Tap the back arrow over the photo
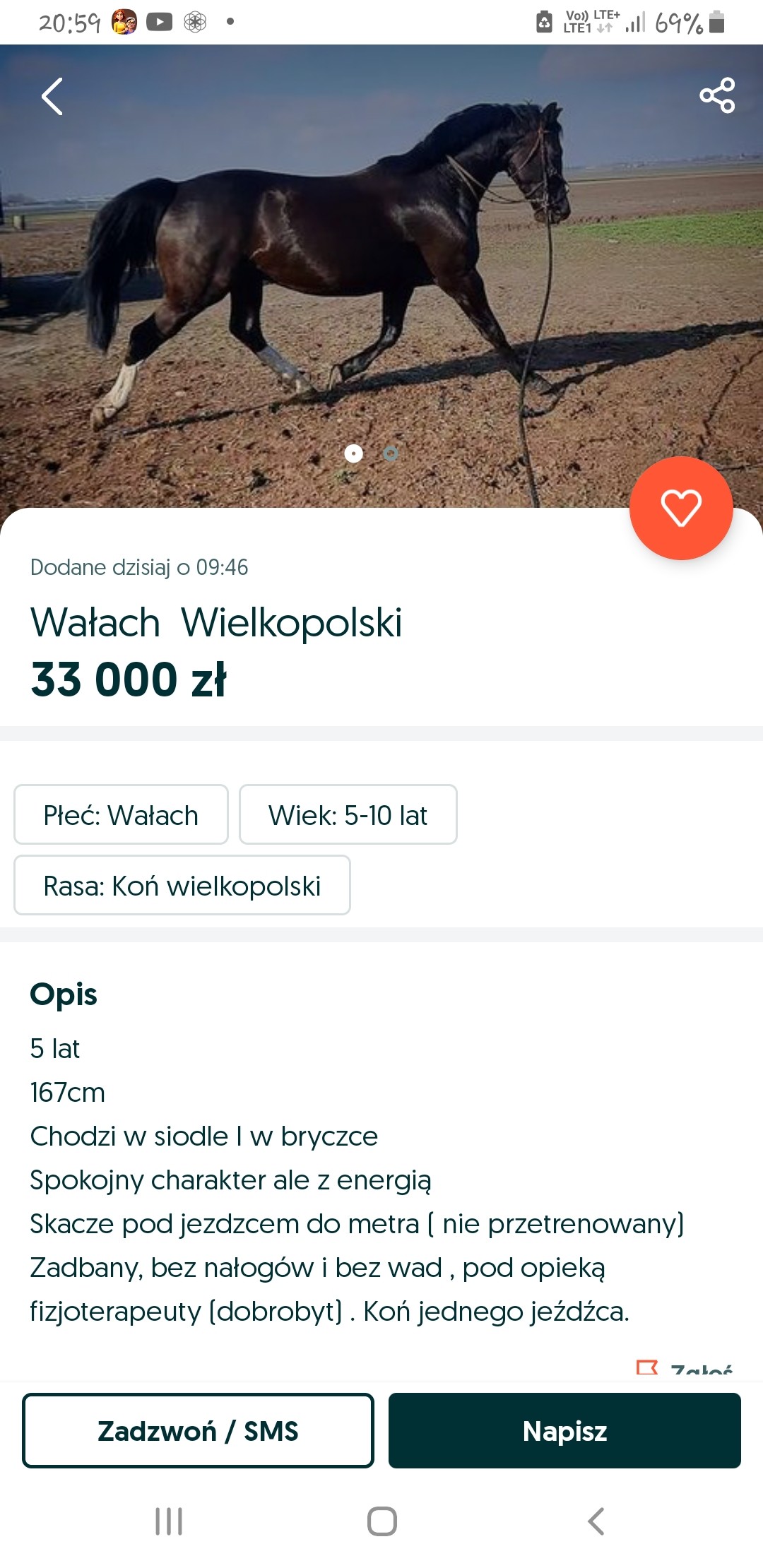 point(52,97)
